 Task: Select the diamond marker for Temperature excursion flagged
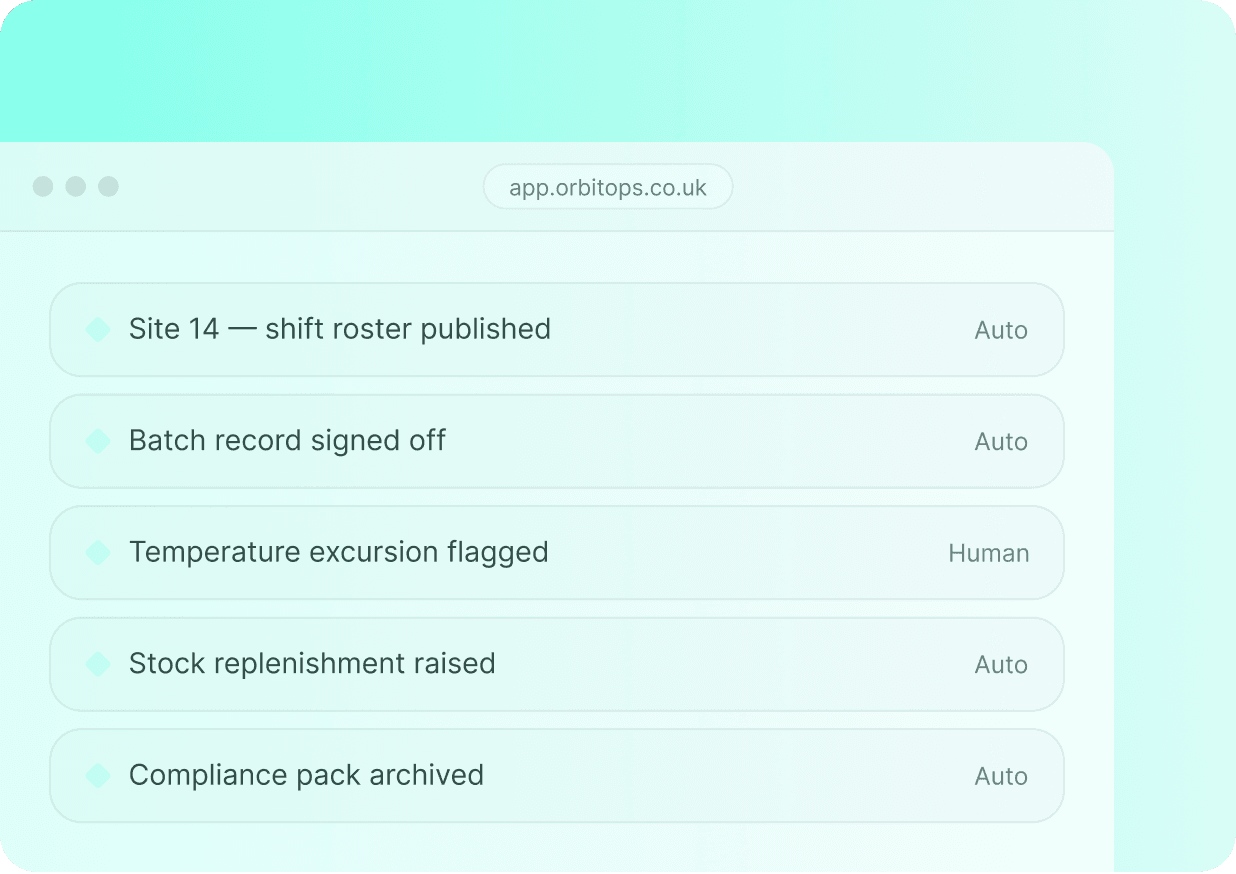click(98, 553)
